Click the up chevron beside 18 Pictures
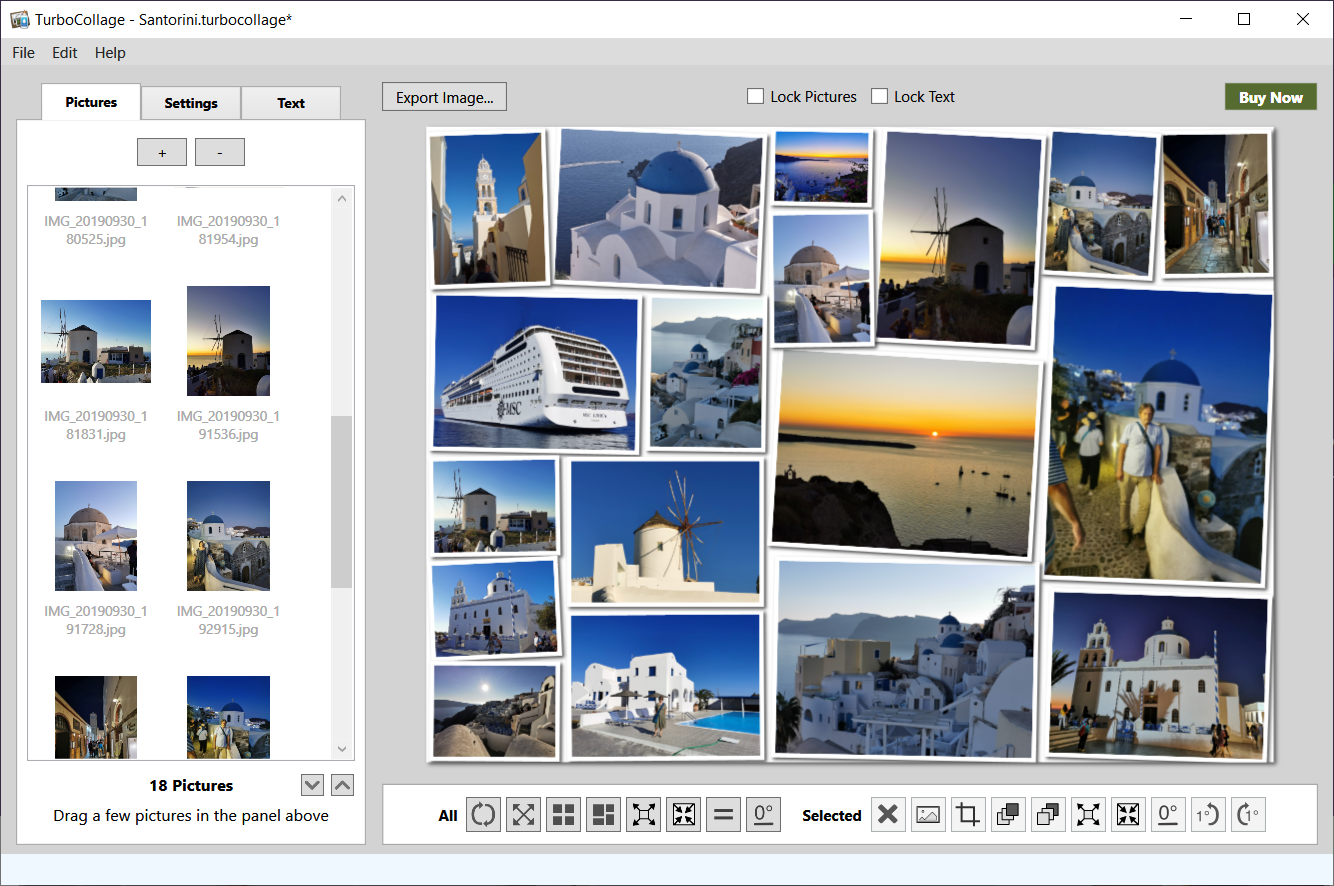1334x886 pixels. pos(342,785)
